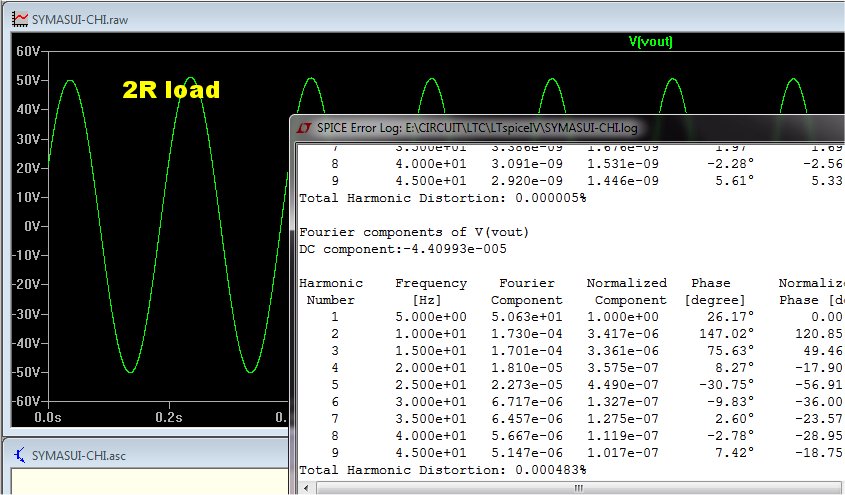Click the 0.0s label on time axis
845x495 pixels.
(x=48, y=417)
